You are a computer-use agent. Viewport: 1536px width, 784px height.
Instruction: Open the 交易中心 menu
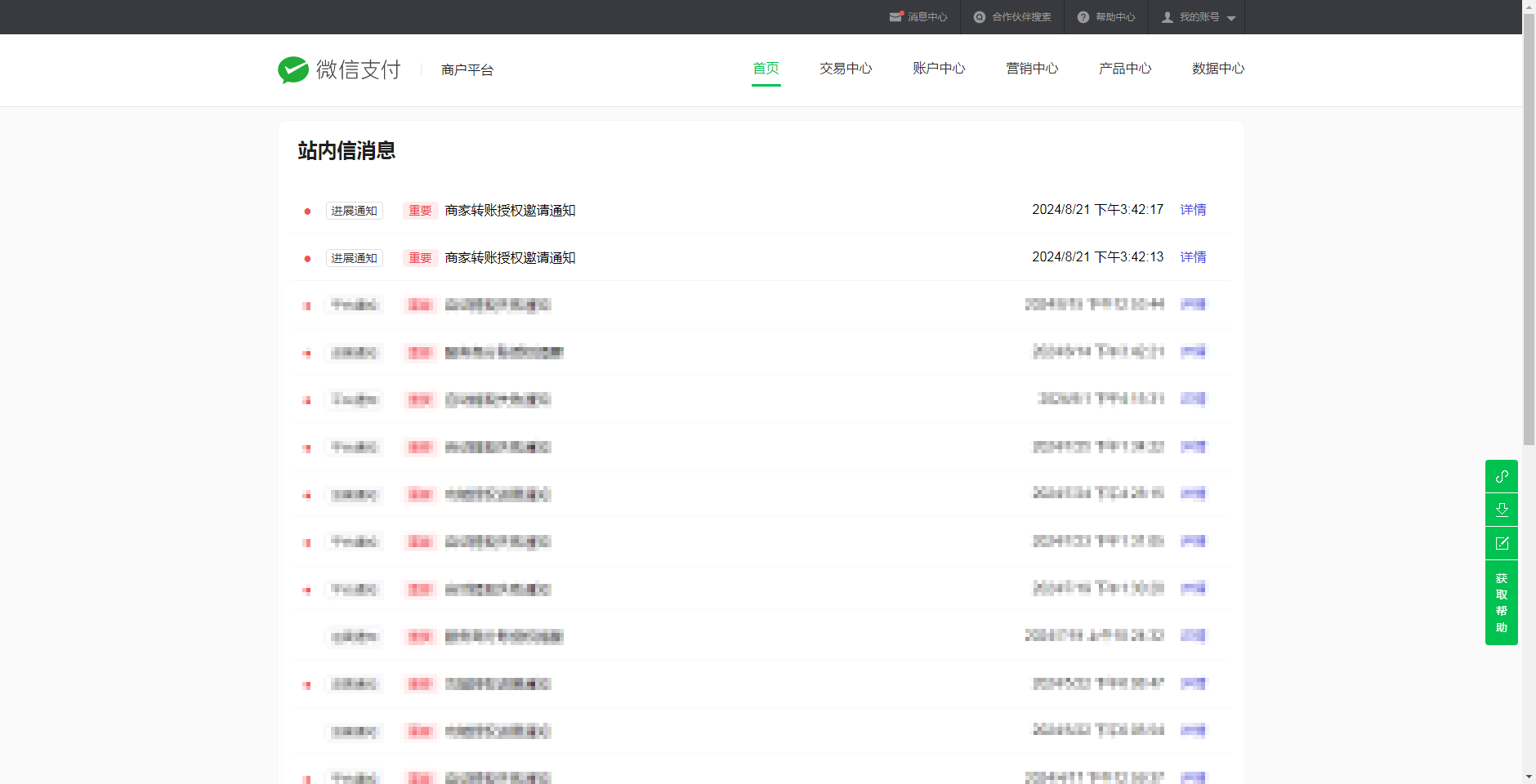(x=846, y=69)
